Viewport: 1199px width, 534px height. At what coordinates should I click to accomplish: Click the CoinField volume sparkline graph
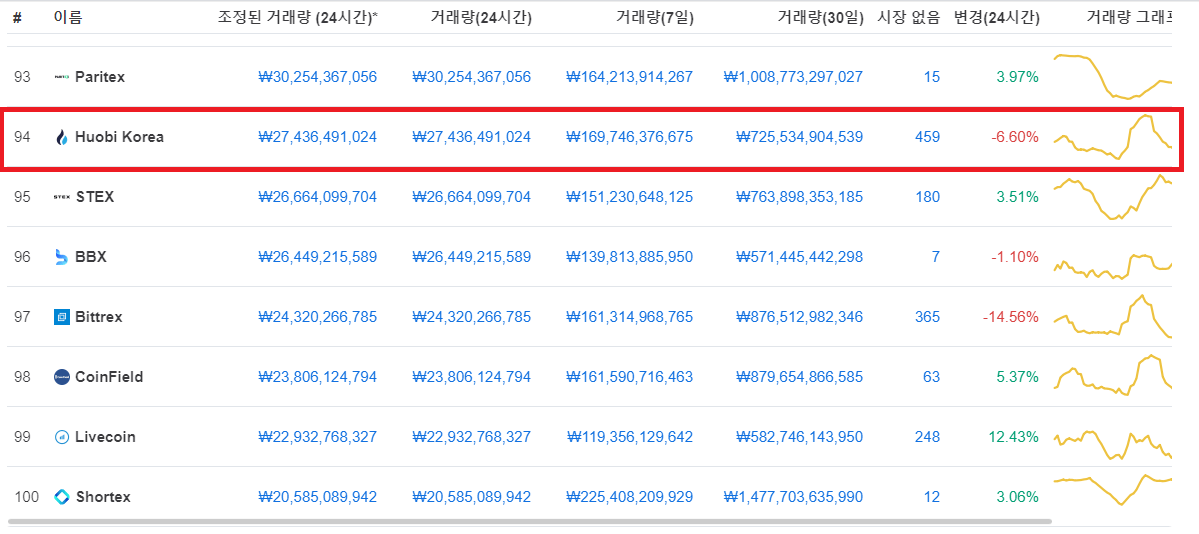coord(1112,377)
